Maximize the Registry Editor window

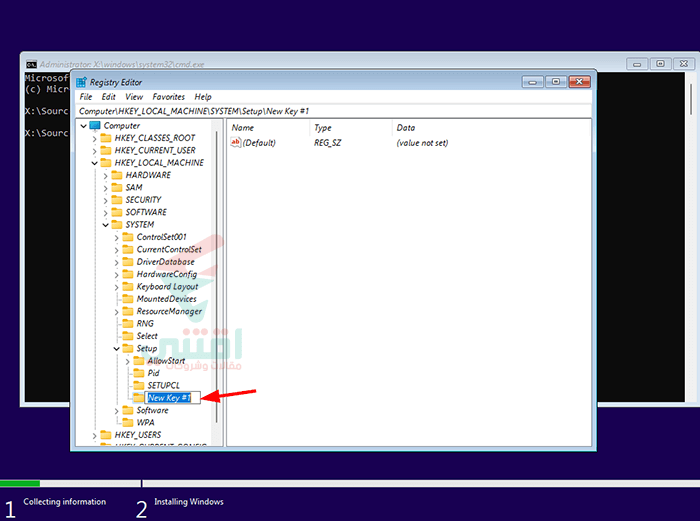(x=556, y=82)
